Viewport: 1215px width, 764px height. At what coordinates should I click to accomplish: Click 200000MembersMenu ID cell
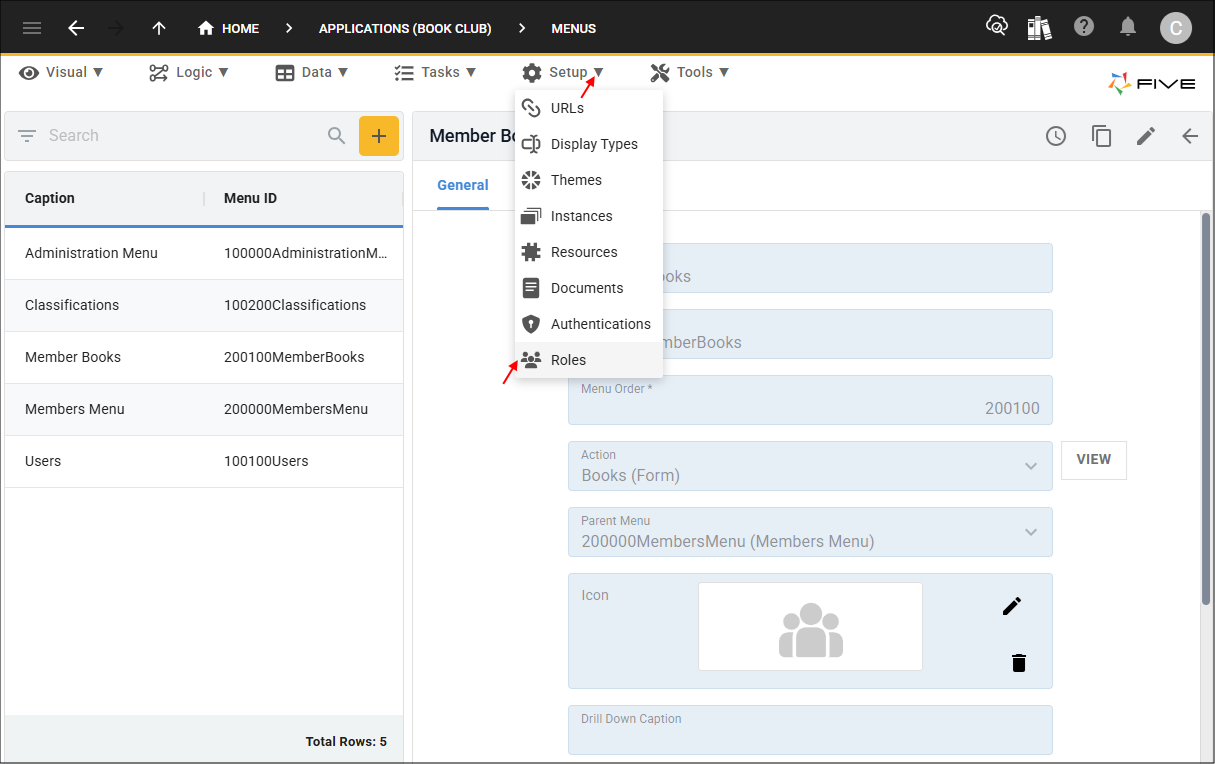tap(296, 409)
